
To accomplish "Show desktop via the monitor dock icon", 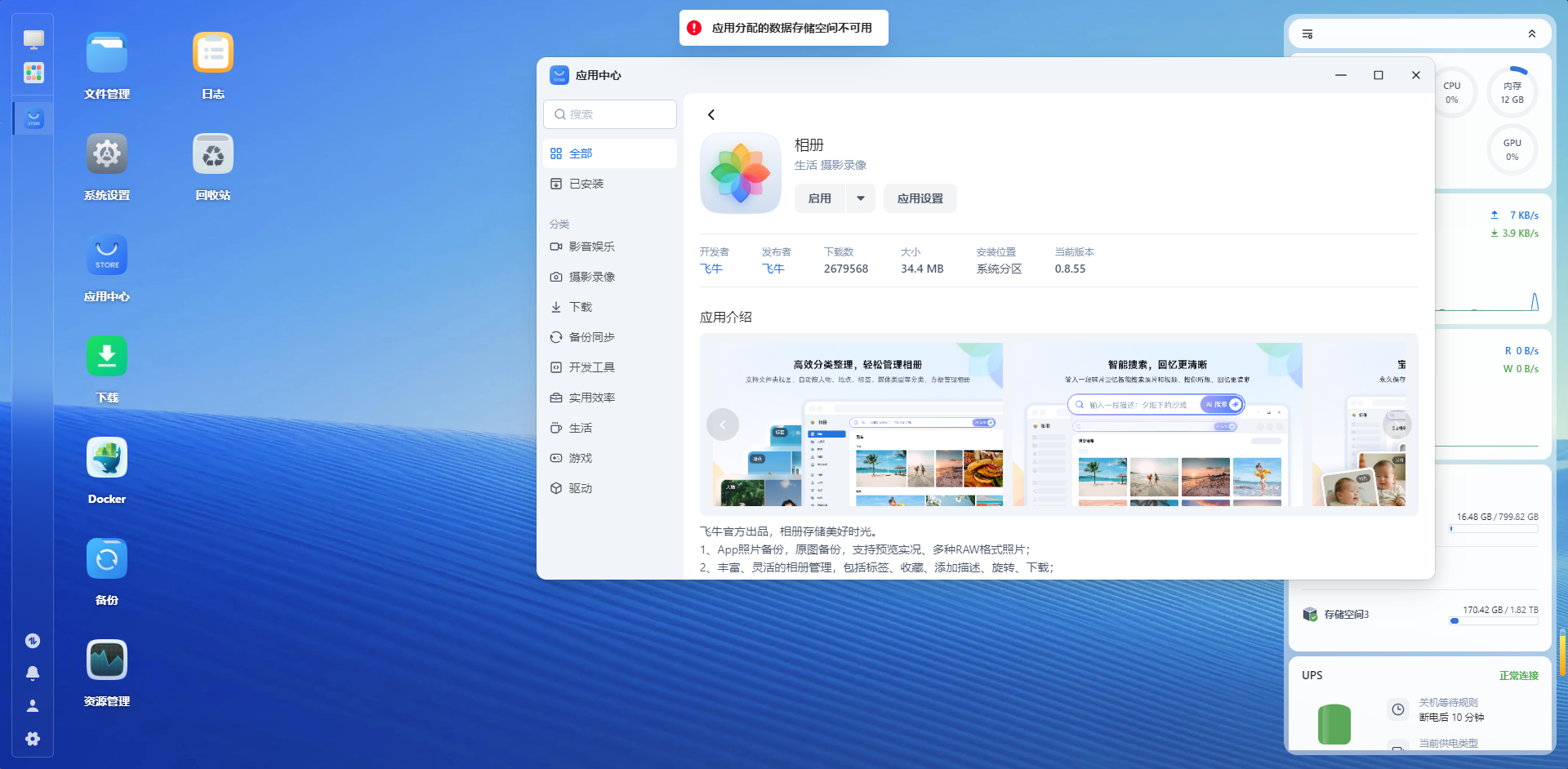I will tap(33, 39).
